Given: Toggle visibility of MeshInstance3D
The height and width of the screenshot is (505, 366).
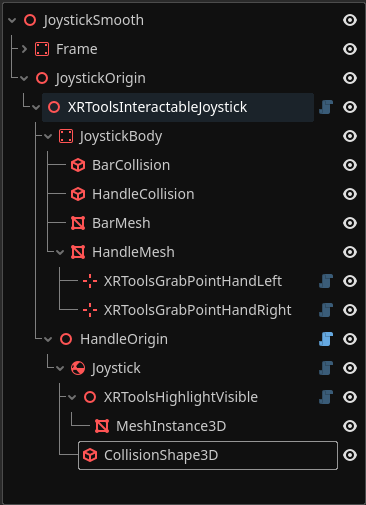Looking at the screenshot, I should point(350,426).
